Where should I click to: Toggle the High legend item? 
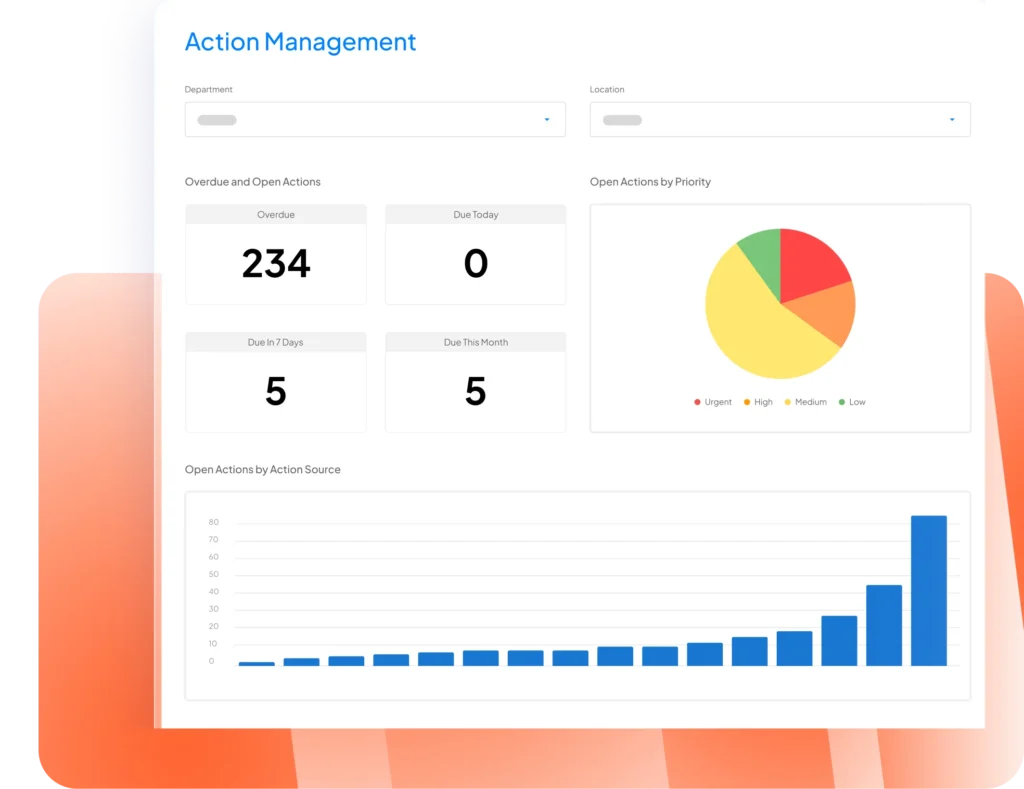coord(758,402)
